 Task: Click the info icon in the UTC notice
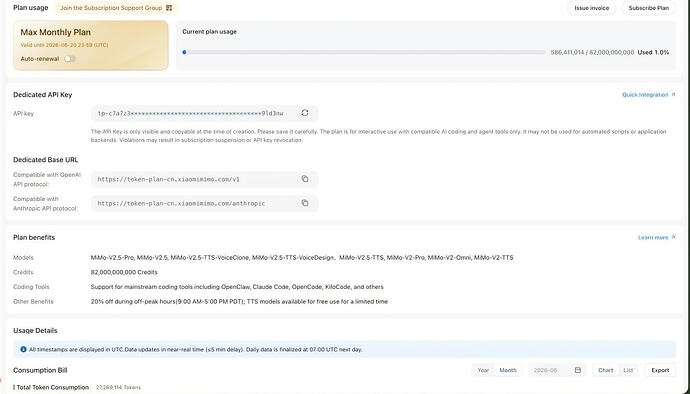[x=23, y=349]
